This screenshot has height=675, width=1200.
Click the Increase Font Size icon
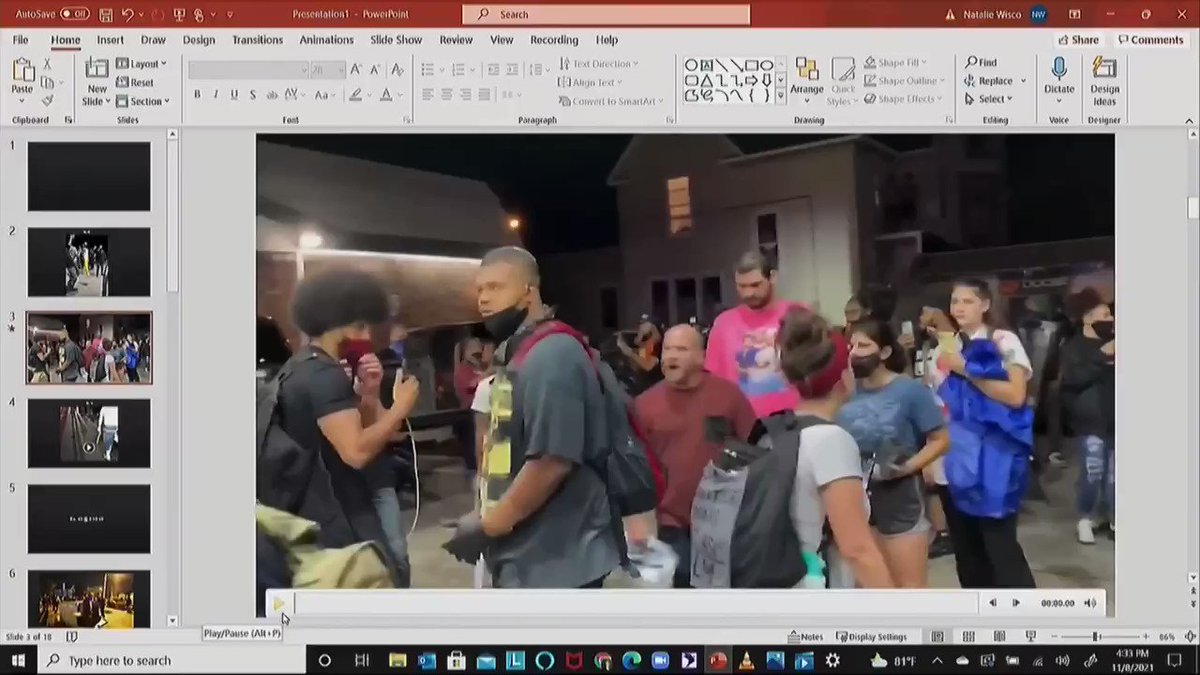[x=355, y=69]
